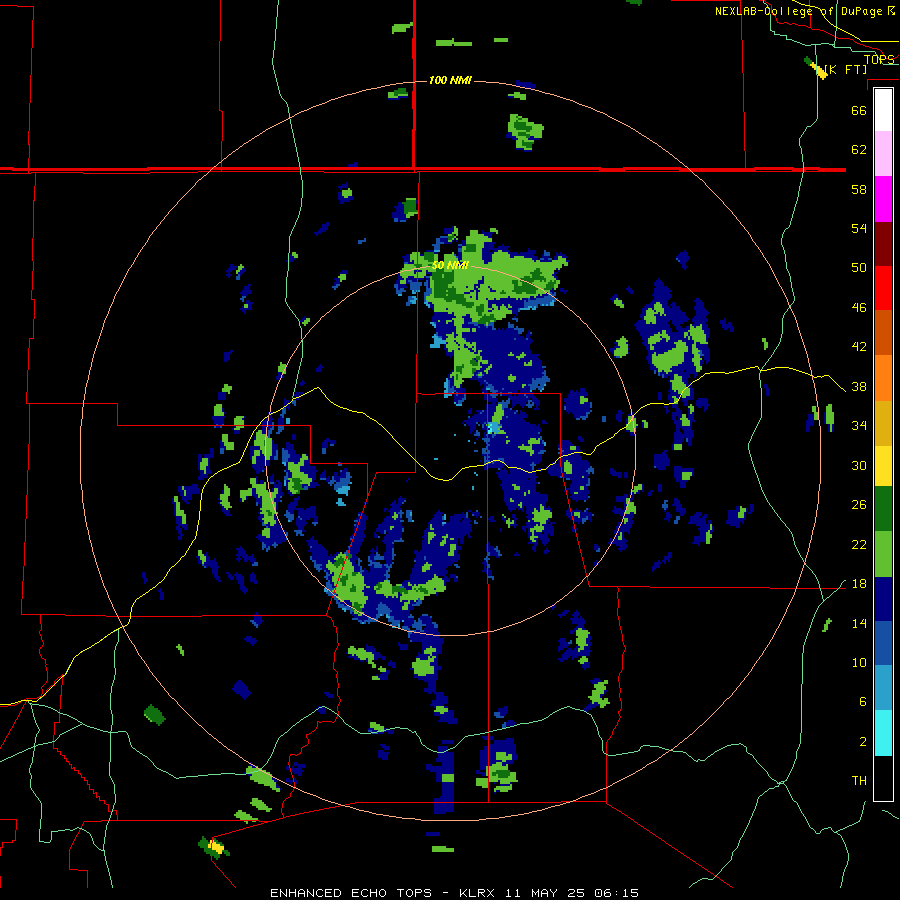Click the 10 legend value
Screen dimensions: 900x900
pos(859,662)
